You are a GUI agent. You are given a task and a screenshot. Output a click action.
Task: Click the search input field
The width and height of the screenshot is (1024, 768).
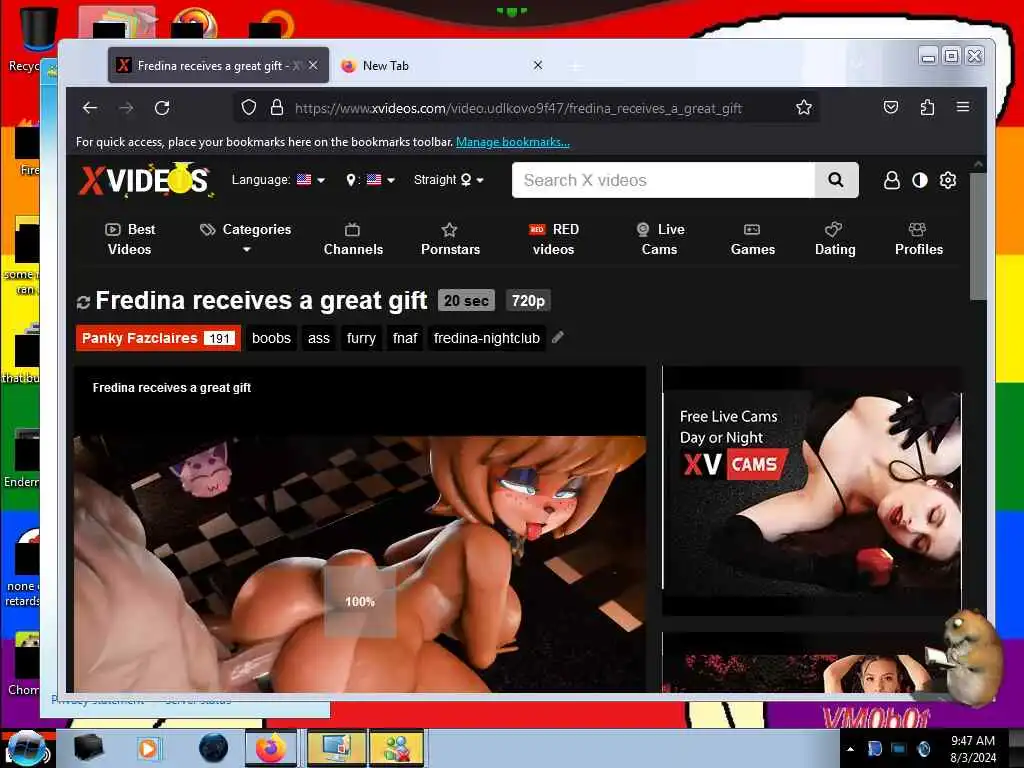664,180
